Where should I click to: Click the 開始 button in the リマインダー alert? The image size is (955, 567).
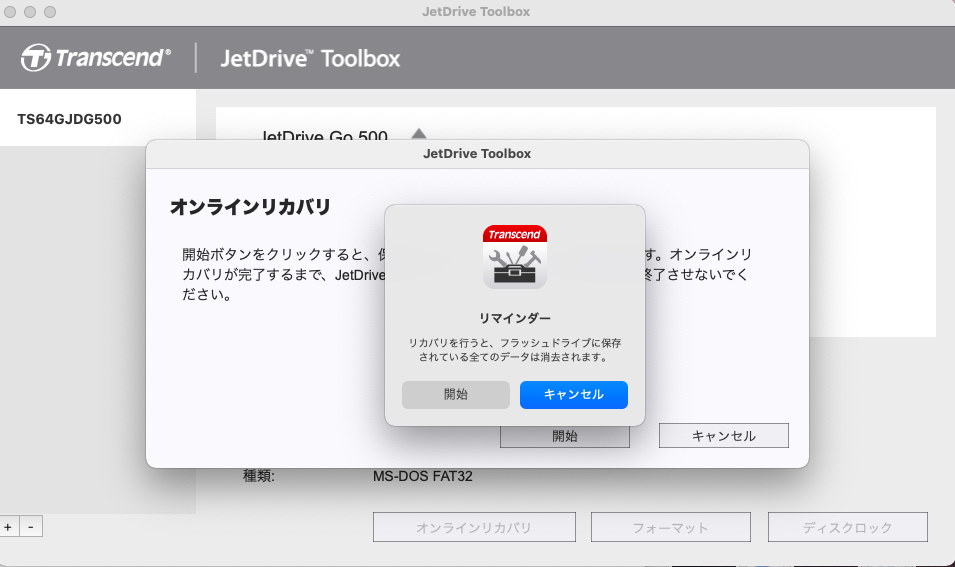coord(456,395)
